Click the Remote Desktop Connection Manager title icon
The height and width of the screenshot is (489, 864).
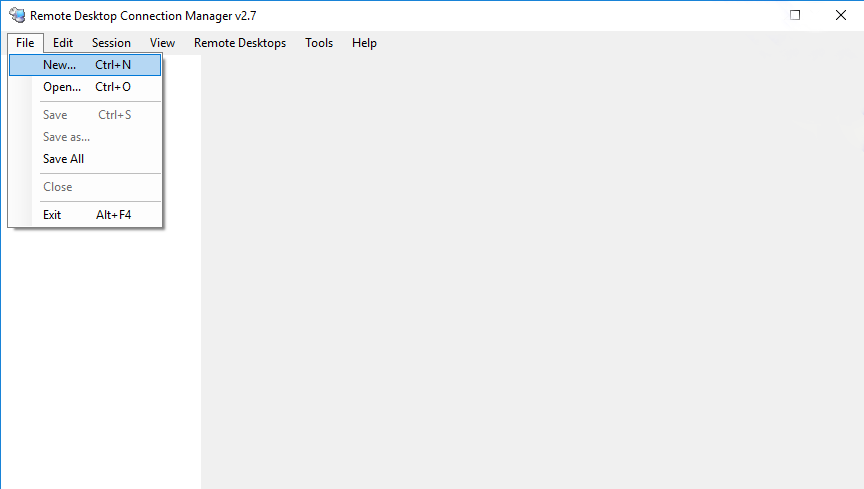tap(17, 15)
